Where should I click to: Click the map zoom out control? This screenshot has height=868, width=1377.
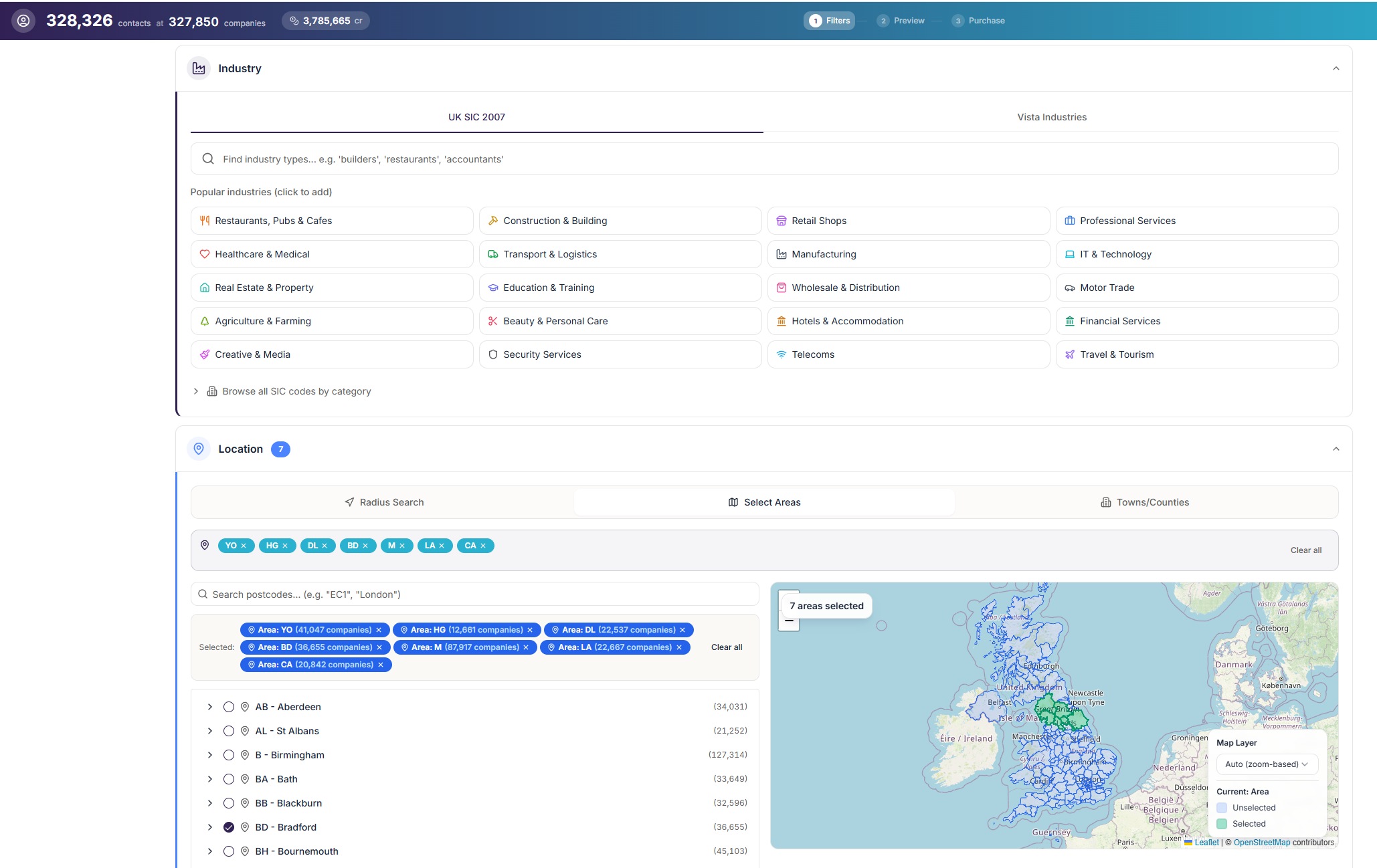(x=789, y=621)
